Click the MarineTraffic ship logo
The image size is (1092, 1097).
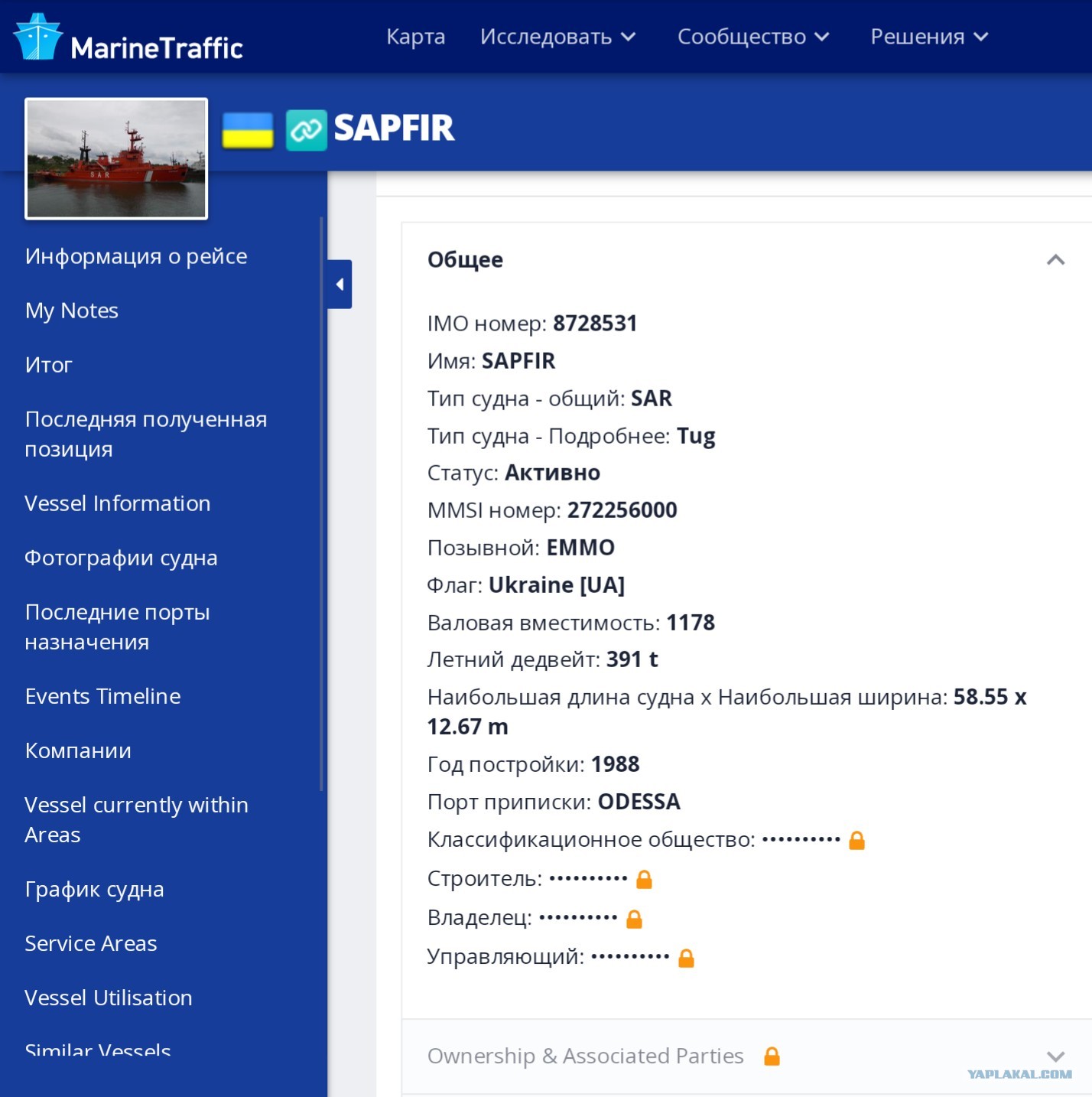click(37, 36)
